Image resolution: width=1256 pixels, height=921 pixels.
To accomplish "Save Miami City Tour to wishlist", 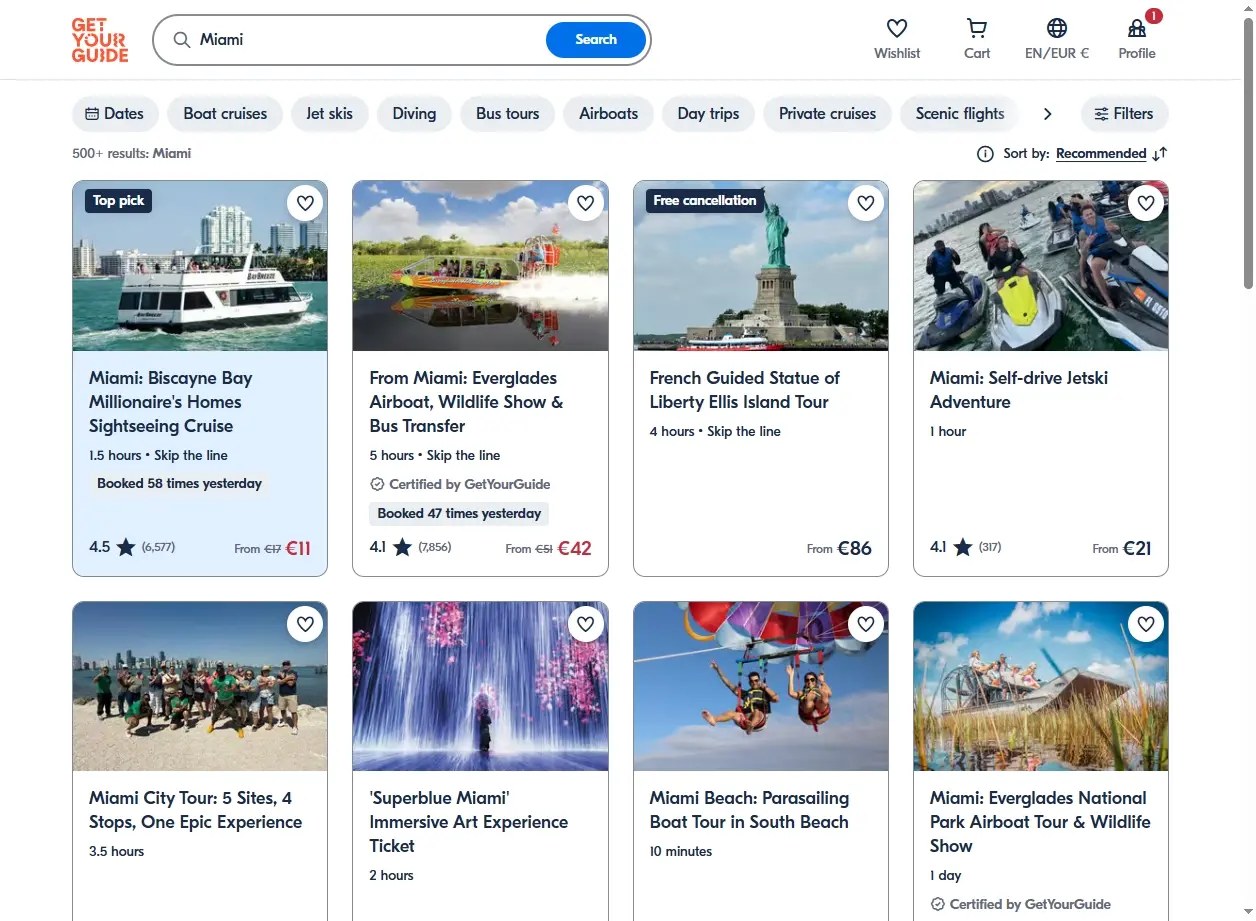I will (x=305, y=624).
